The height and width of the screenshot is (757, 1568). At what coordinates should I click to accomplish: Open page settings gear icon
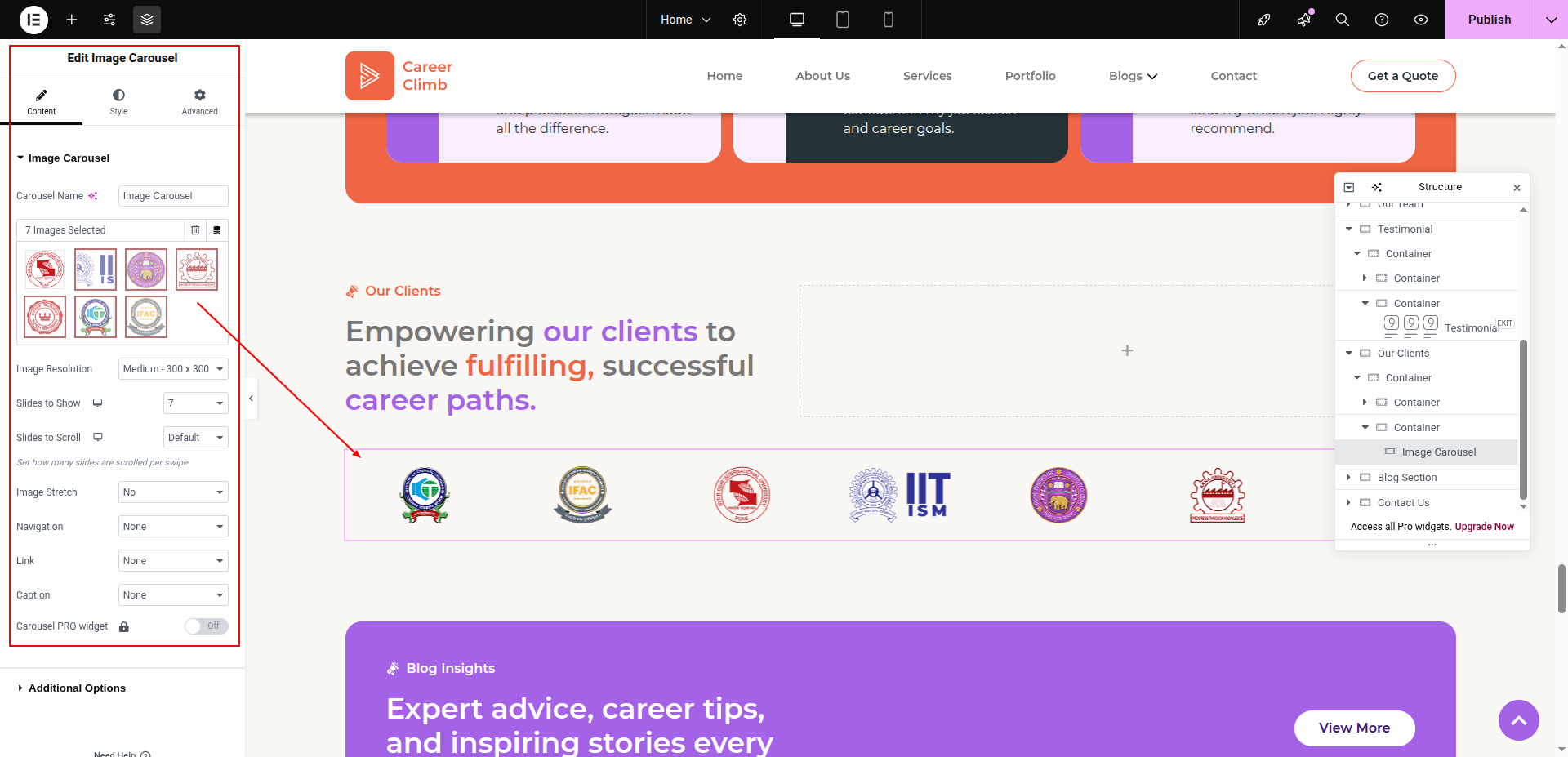(740, 20)
